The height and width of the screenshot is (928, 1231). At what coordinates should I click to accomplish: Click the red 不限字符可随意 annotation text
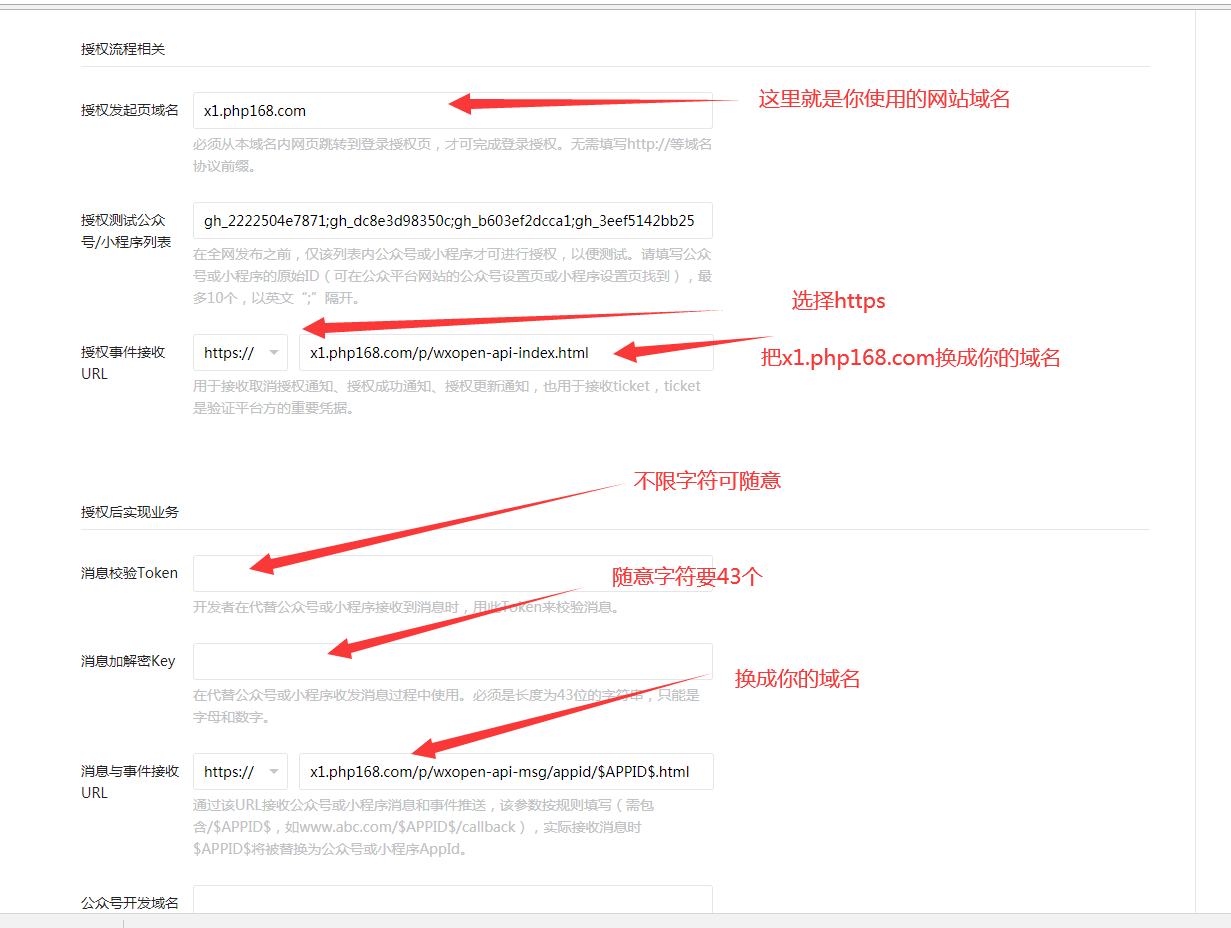pos(707,481)
